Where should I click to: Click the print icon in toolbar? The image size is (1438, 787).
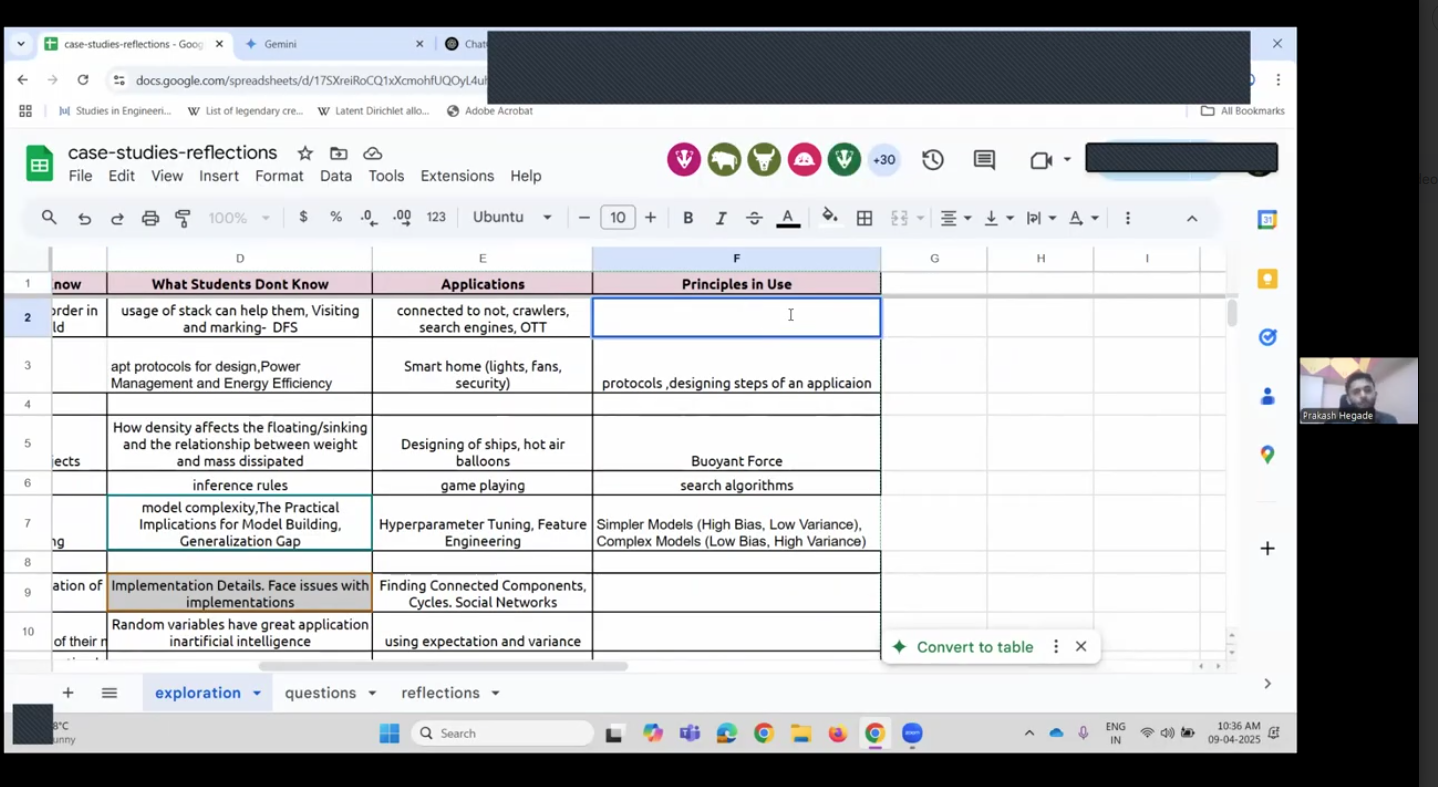(x=150, y=218)
